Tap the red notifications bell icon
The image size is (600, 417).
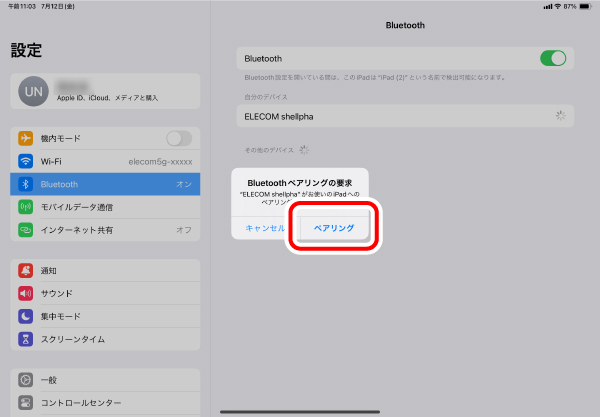(26, 271)
